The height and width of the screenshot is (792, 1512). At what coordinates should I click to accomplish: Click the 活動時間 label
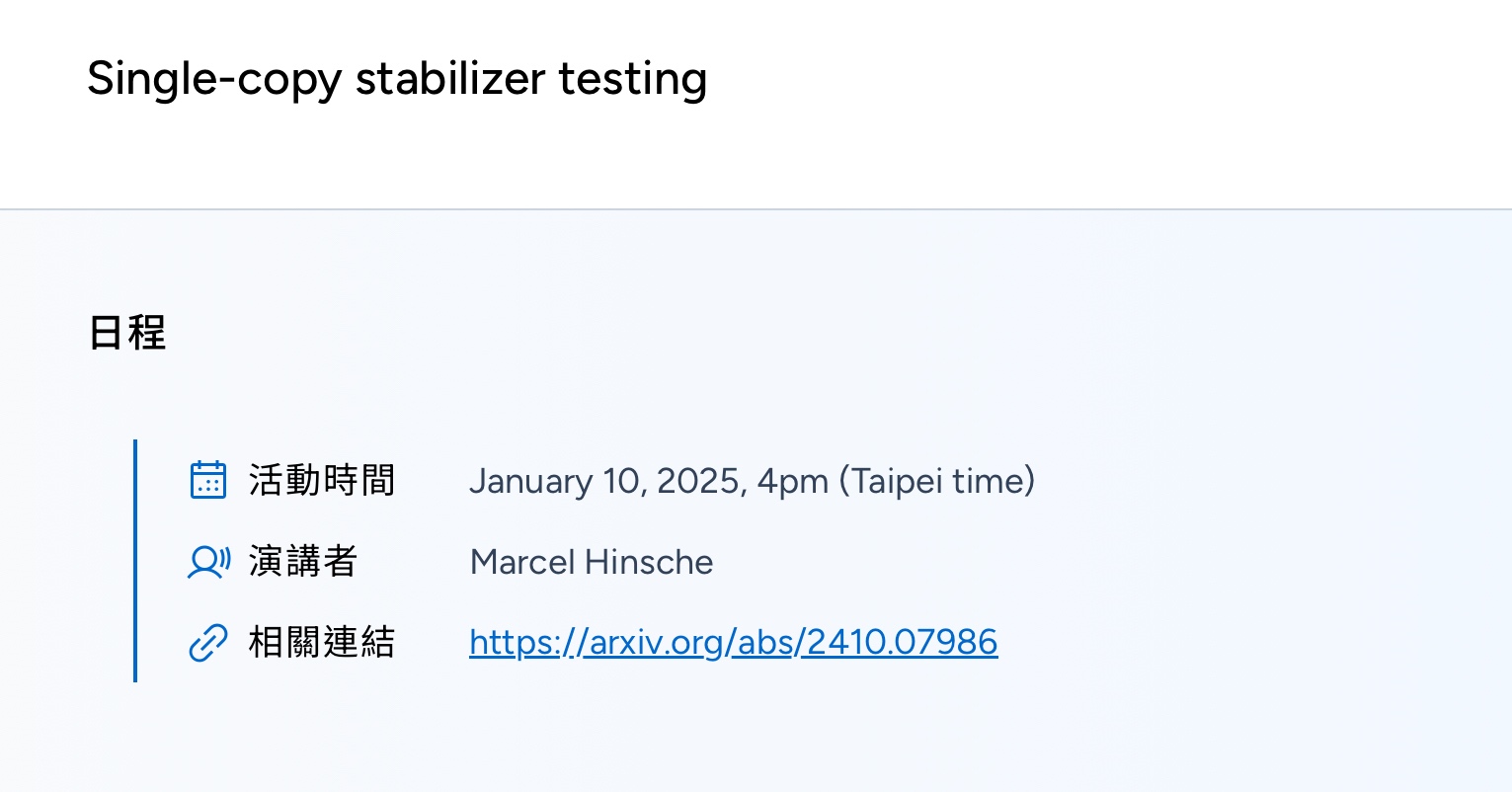tap(322, 480)
